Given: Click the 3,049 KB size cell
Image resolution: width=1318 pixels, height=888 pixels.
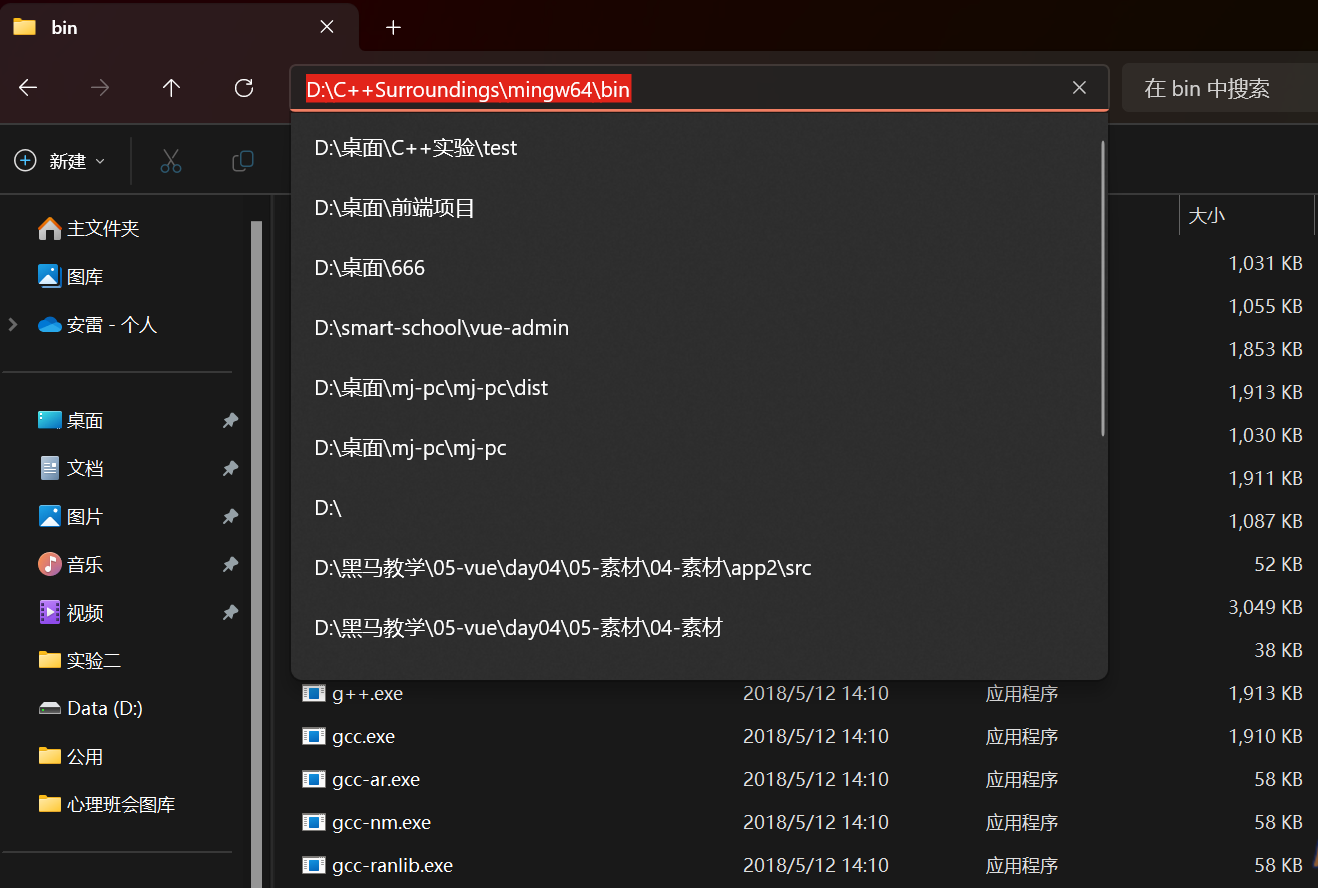Looking at the screenshot, I should coord(1265,607).
